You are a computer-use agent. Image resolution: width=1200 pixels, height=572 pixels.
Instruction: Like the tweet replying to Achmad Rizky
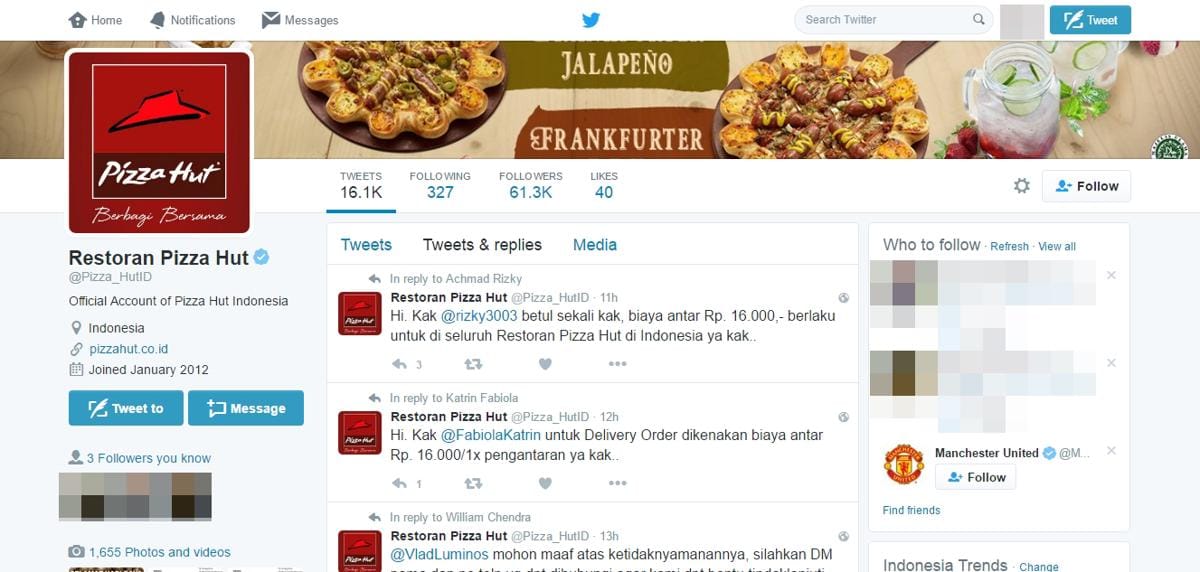pyautogui.click(x=545, y=364)
